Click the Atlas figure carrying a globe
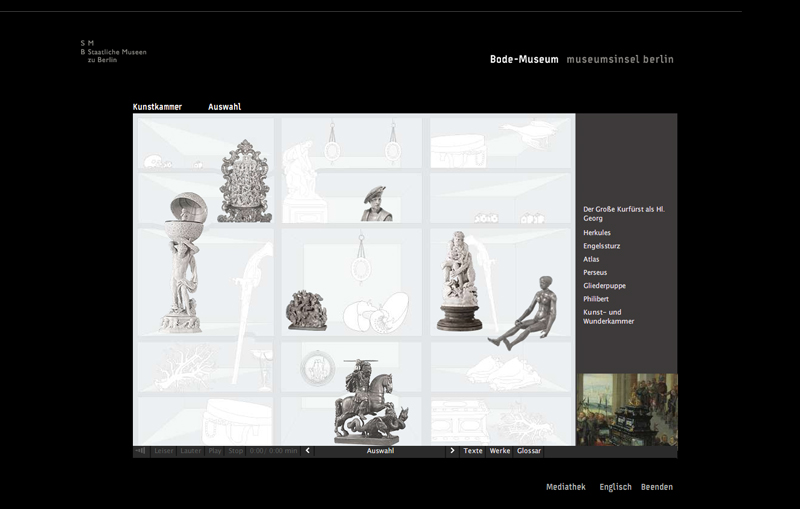This screenshot has height=509, width=800. click(x=182, y=263)
